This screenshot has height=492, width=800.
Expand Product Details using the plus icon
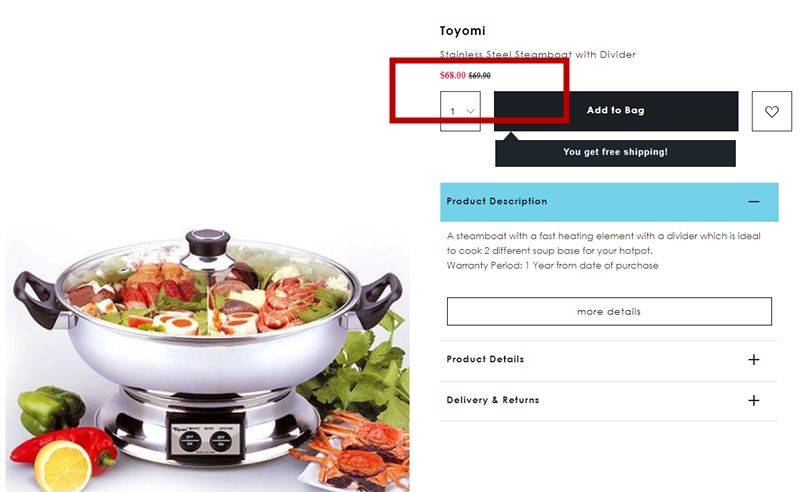click(754, 360)
